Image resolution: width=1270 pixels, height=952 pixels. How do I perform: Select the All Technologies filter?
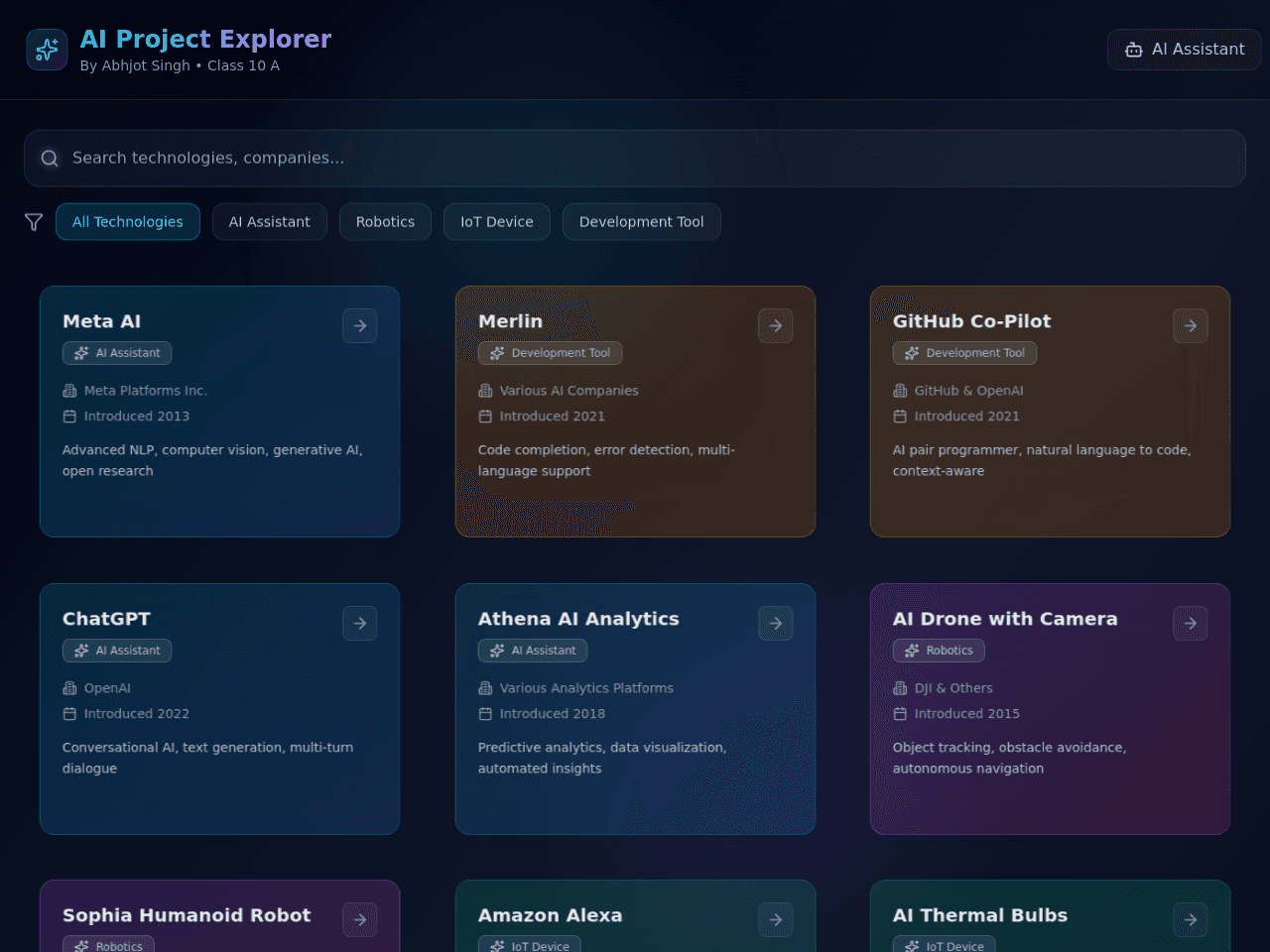128,222
